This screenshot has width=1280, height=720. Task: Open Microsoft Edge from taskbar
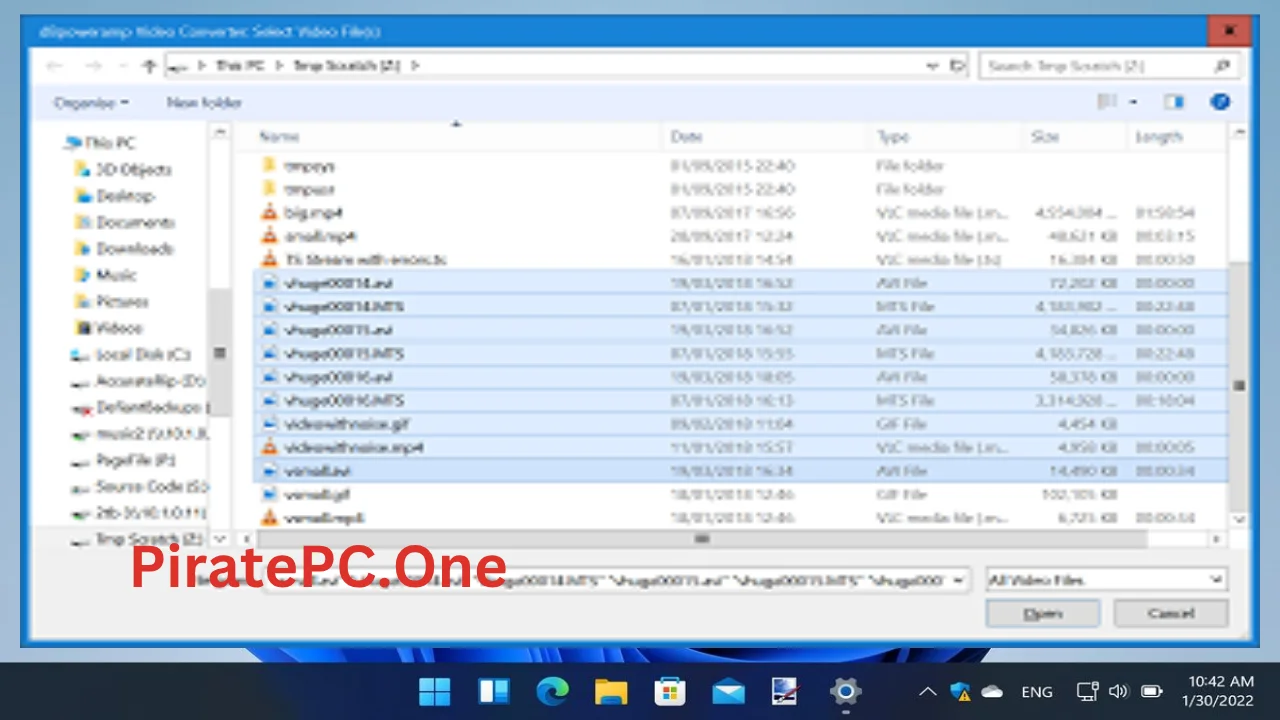pos(552,691)
